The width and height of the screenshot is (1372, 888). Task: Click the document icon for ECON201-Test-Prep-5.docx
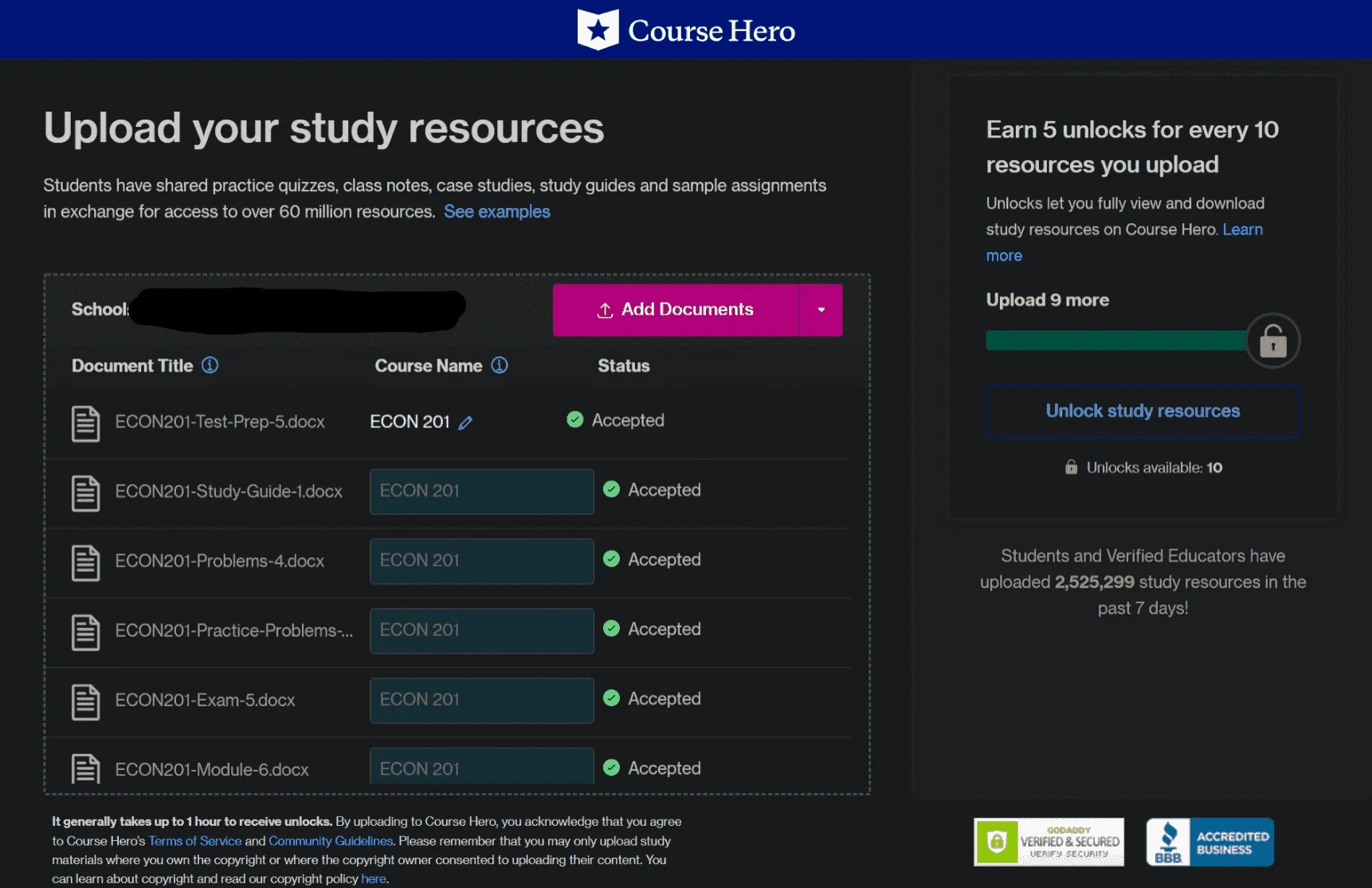coord(86,423)
